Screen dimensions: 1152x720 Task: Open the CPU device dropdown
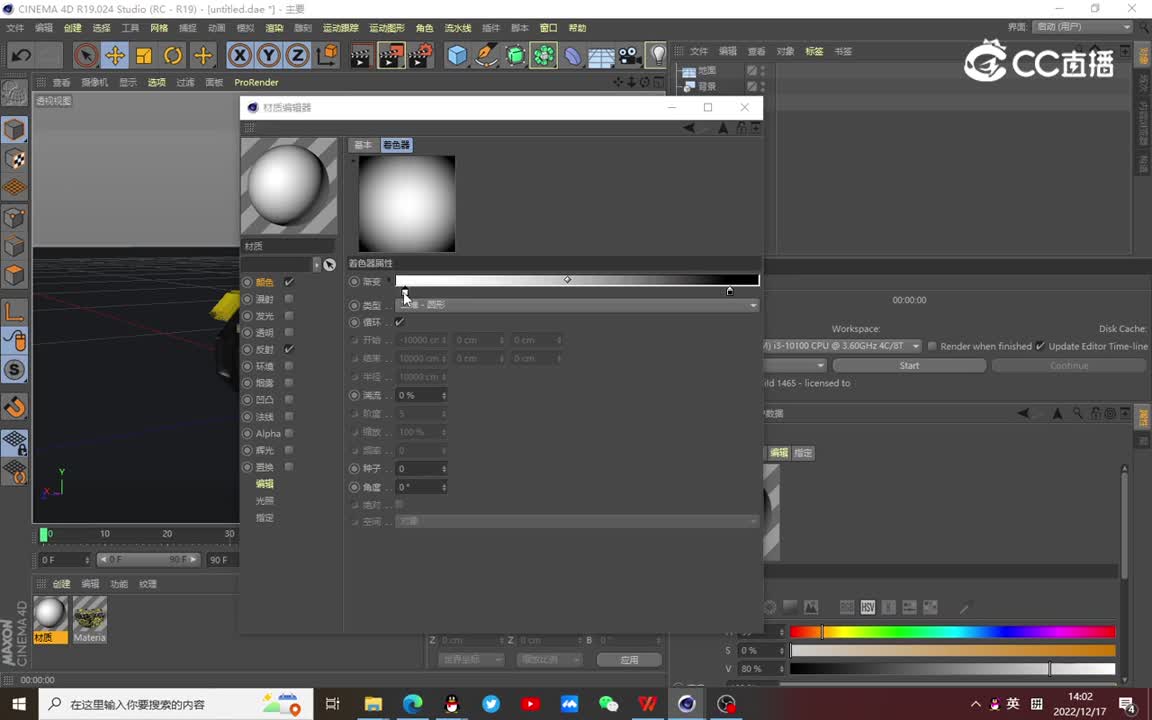[x=843, y=346]
